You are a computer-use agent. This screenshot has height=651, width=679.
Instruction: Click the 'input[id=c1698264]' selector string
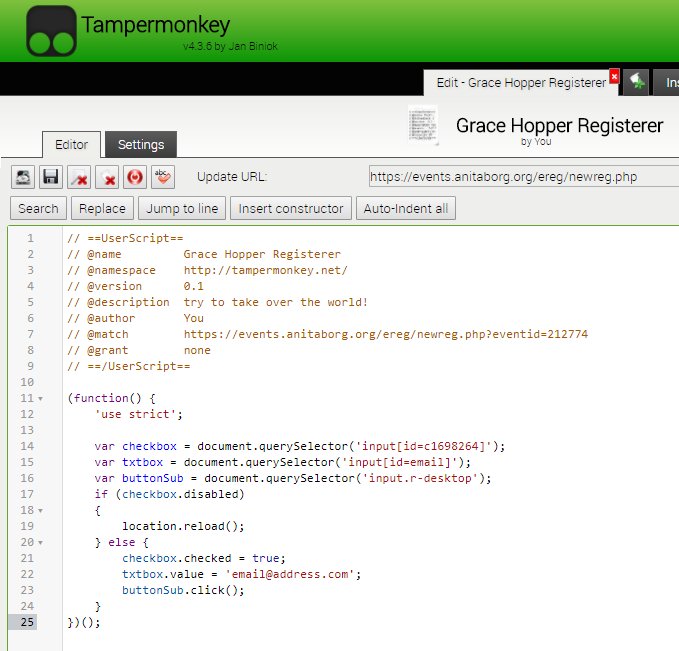pyautogui.click(x=423, y=447)
